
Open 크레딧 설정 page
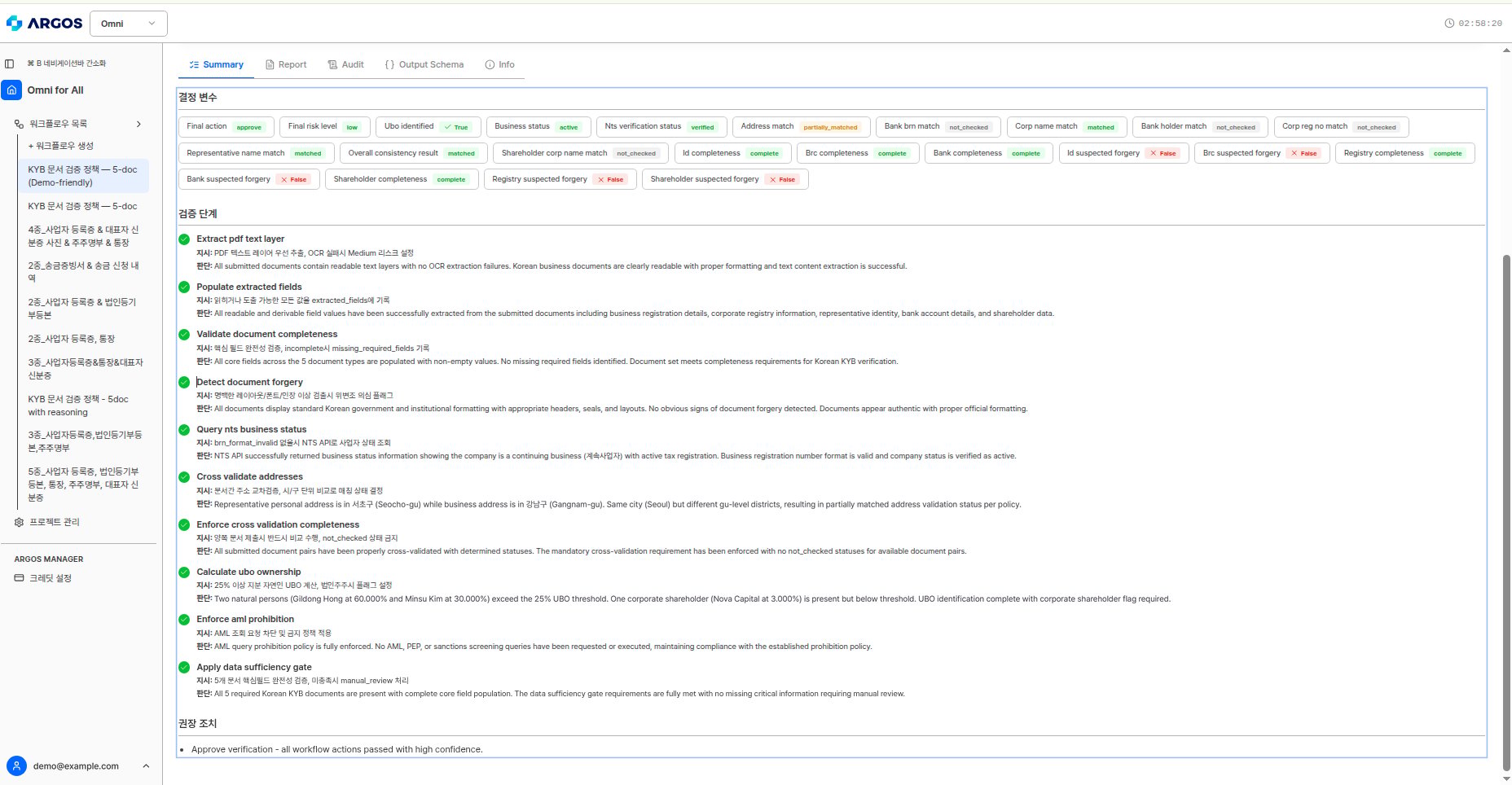51,578
